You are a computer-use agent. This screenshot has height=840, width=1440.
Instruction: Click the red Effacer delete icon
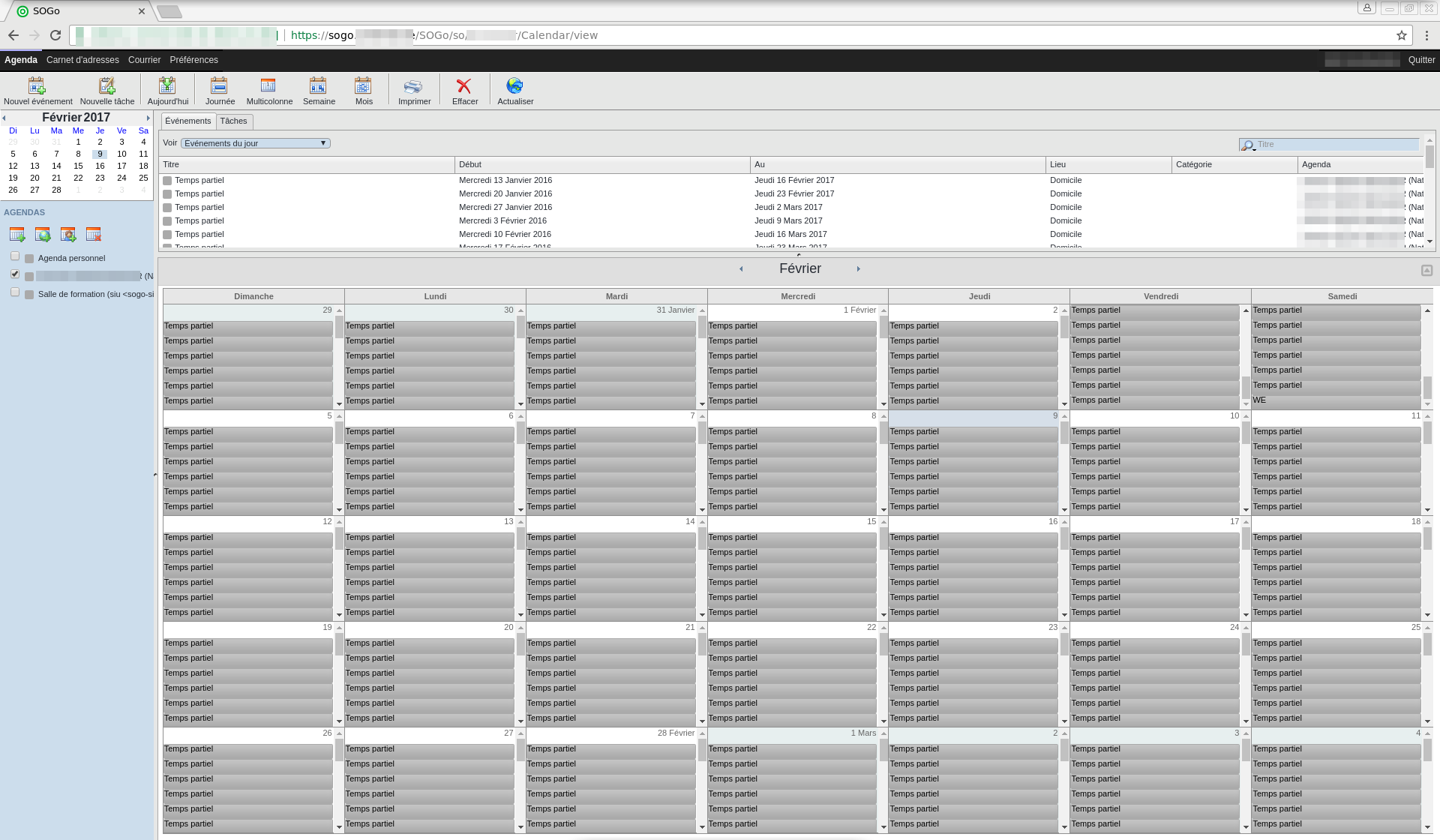coord(464,86)
